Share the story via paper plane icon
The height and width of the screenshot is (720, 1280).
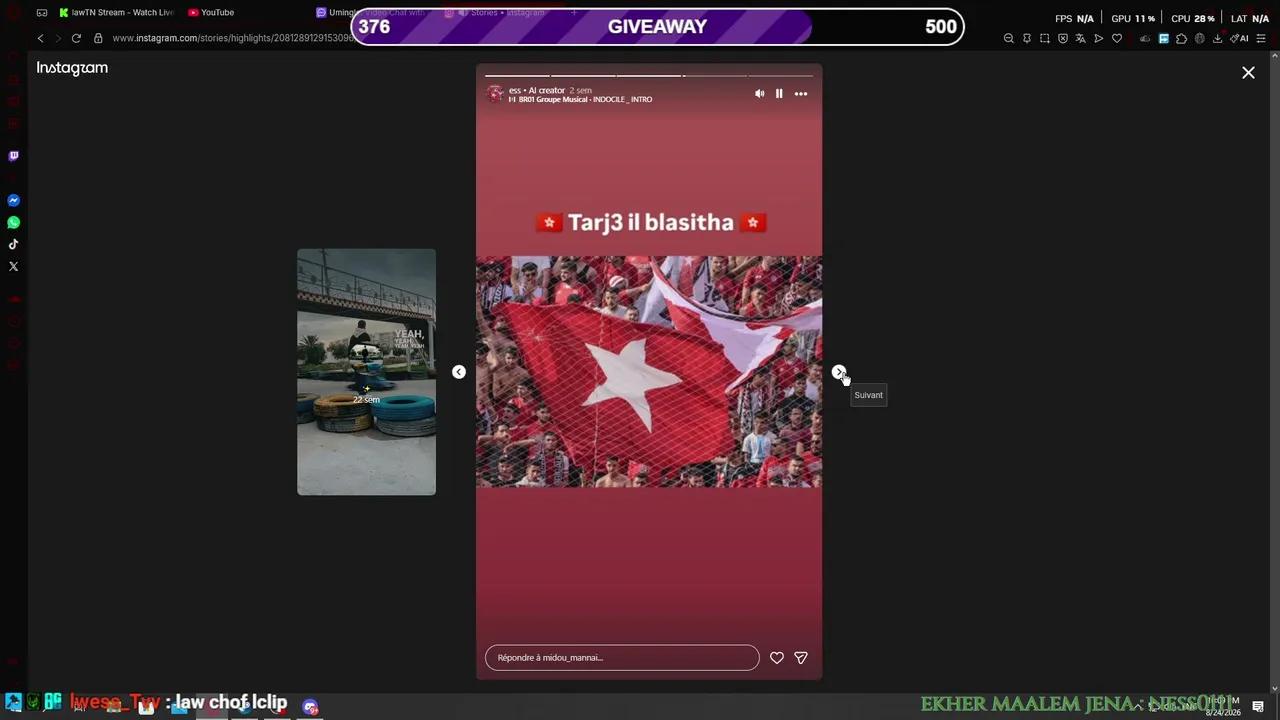tap(801, 658)
